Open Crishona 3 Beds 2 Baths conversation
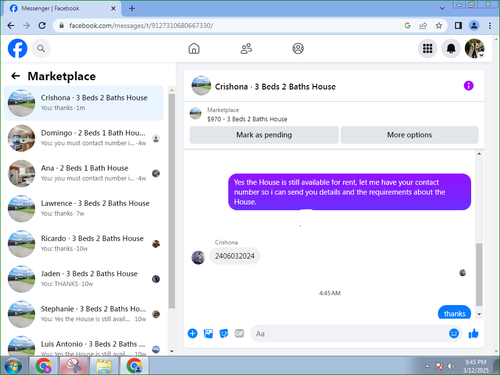The width and height of the screenshot is (500, 375). [84, 103]
